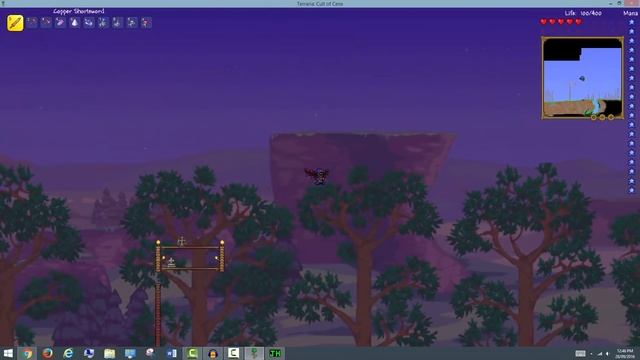Open File Explorer from the taskbar
Screen dimensions: 640x360
click(109, 353)
